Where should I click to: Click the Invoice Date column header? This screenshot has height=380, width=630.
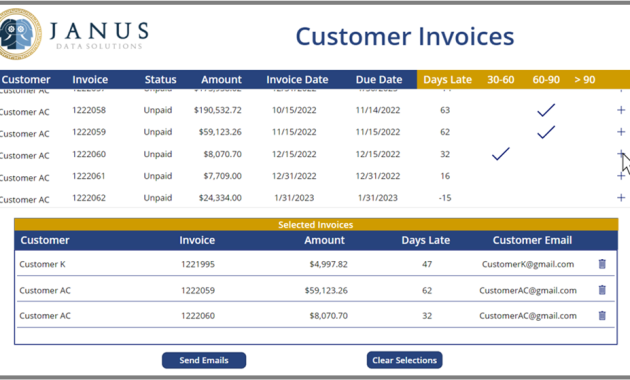(x=297, y=80)
